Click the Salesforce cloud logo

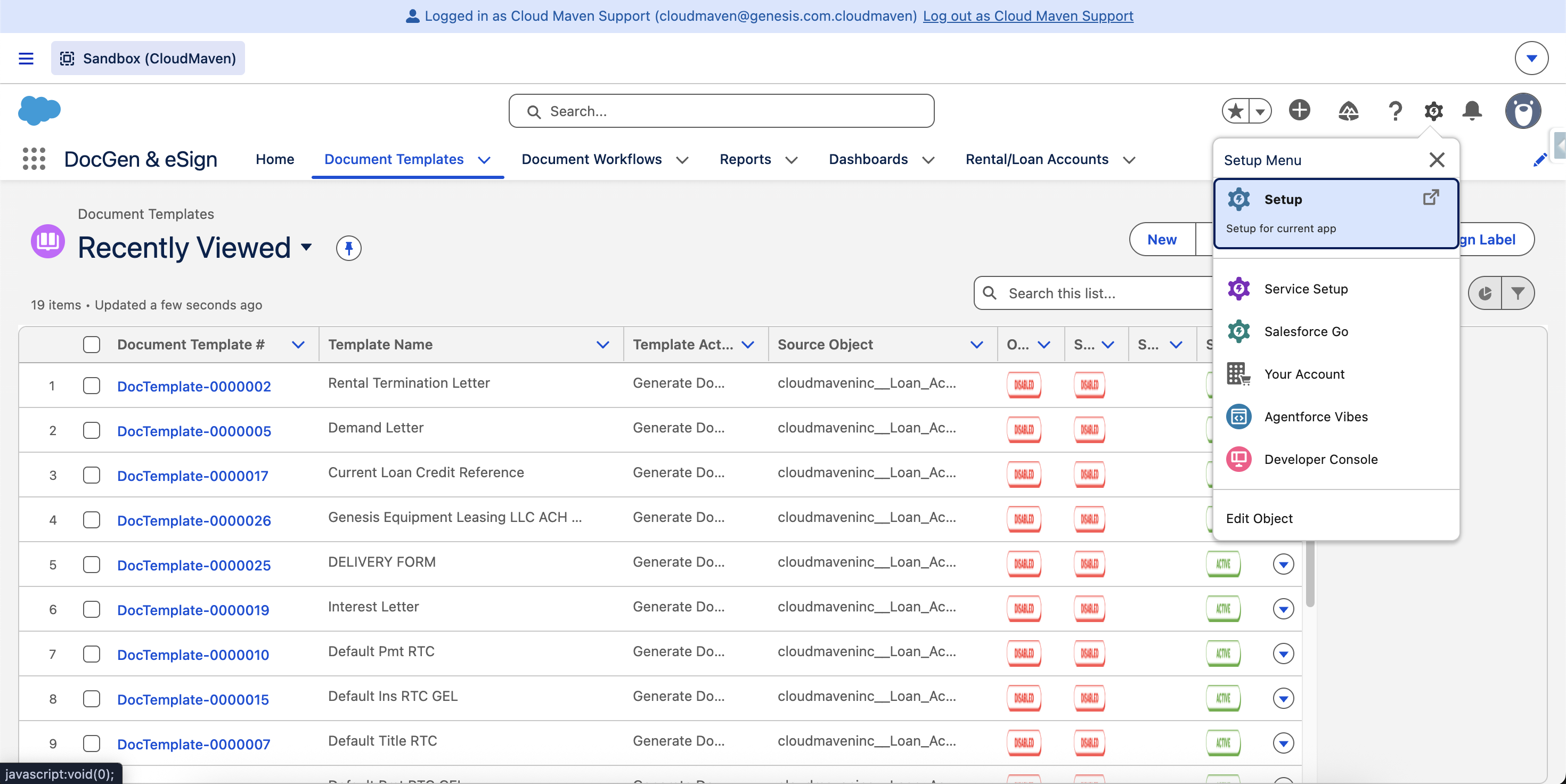(x=39, y=111)
